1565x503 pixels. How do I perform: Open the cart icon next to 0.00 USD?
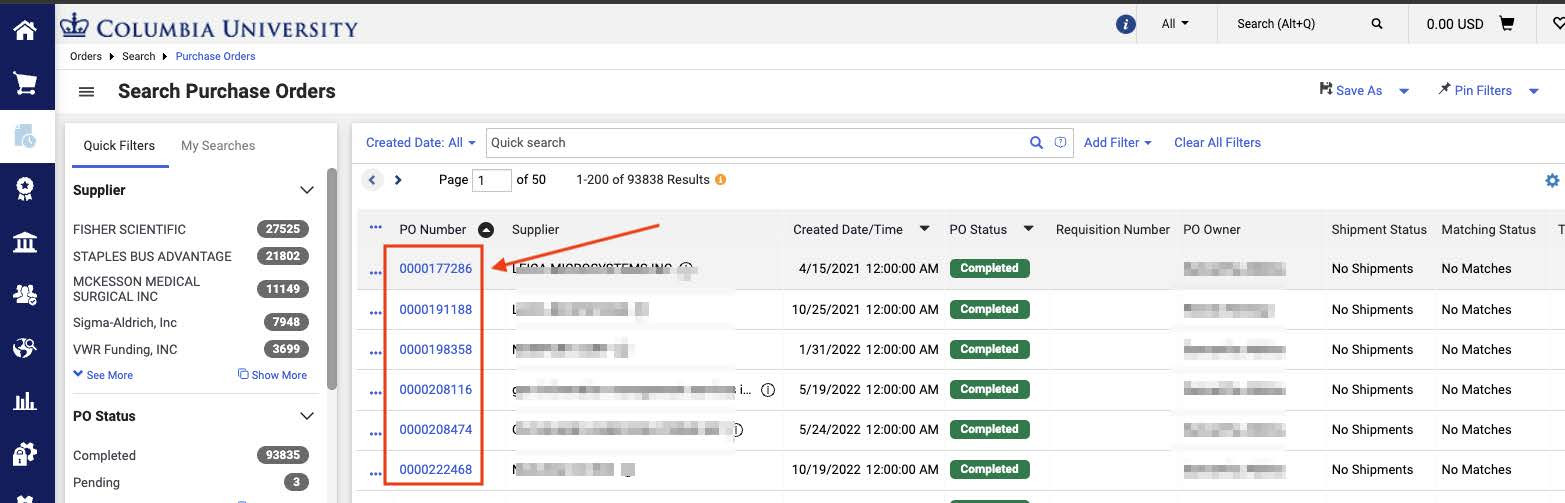pyautogui.click(x=1507, y=24)
